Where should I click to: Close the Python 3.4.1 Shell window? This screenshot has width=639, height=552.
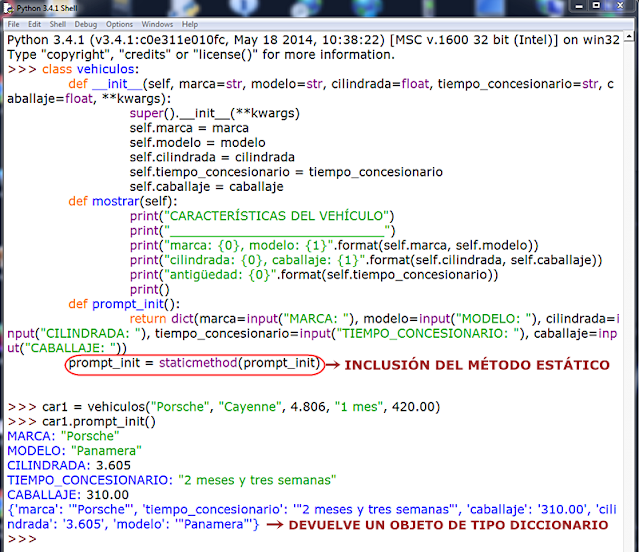tap(621, 6)
